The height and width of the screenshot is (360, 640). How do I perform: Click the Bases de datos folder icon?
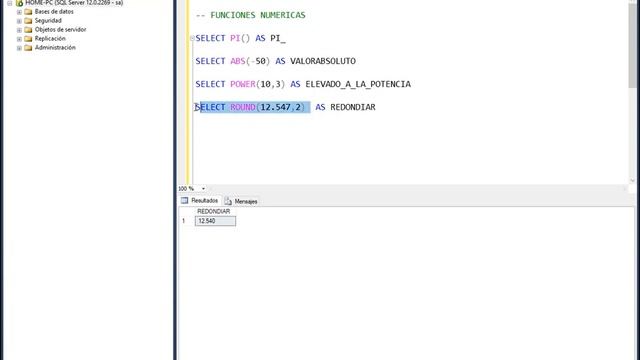click(28, 12)
